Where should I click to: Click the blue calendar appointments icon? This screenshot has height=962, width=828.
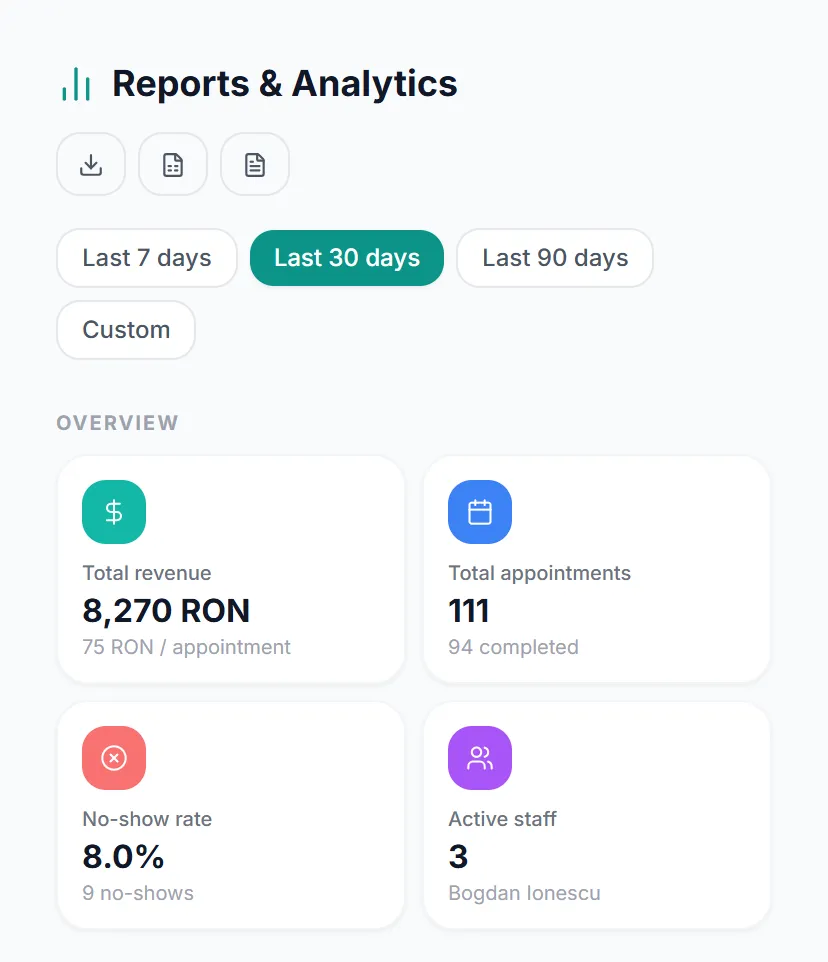(x=480, y=512)
